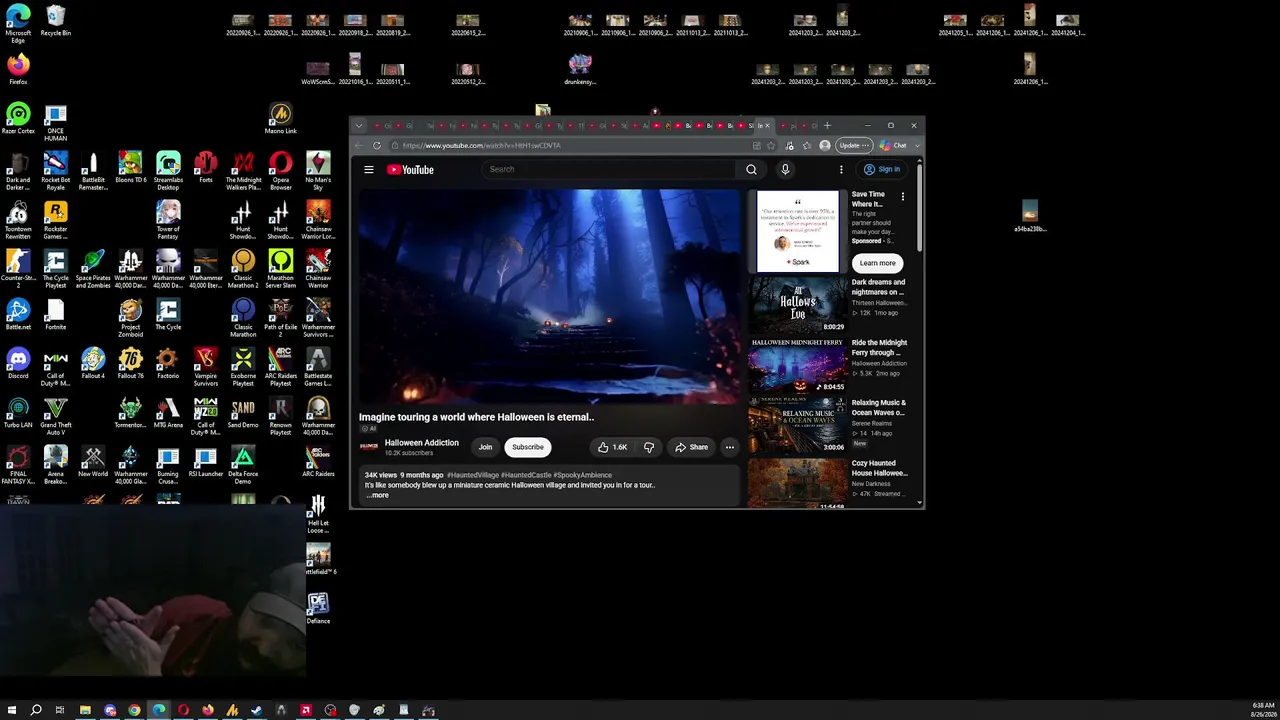Screen dimensions: 1280x720
Task: Switch to Chrome on the taskbar
Action: (x=134, y=710)
